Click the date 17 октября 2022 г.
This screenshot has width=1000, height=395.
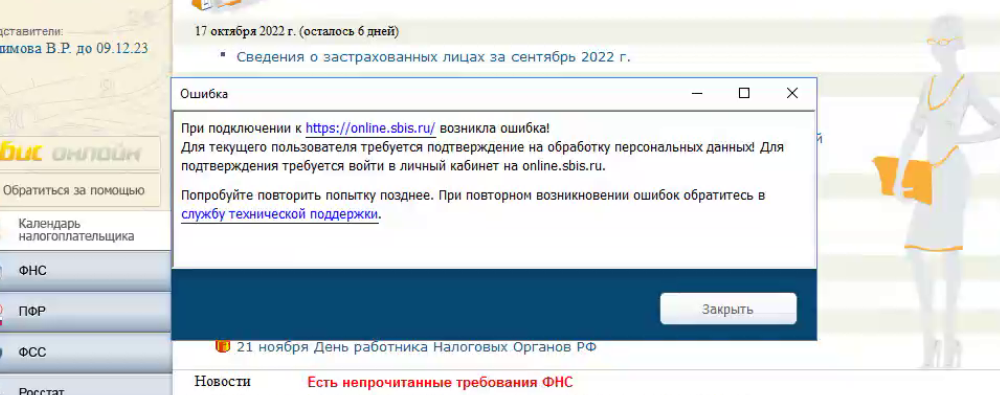pyautogui.click(x=246, y=31)
